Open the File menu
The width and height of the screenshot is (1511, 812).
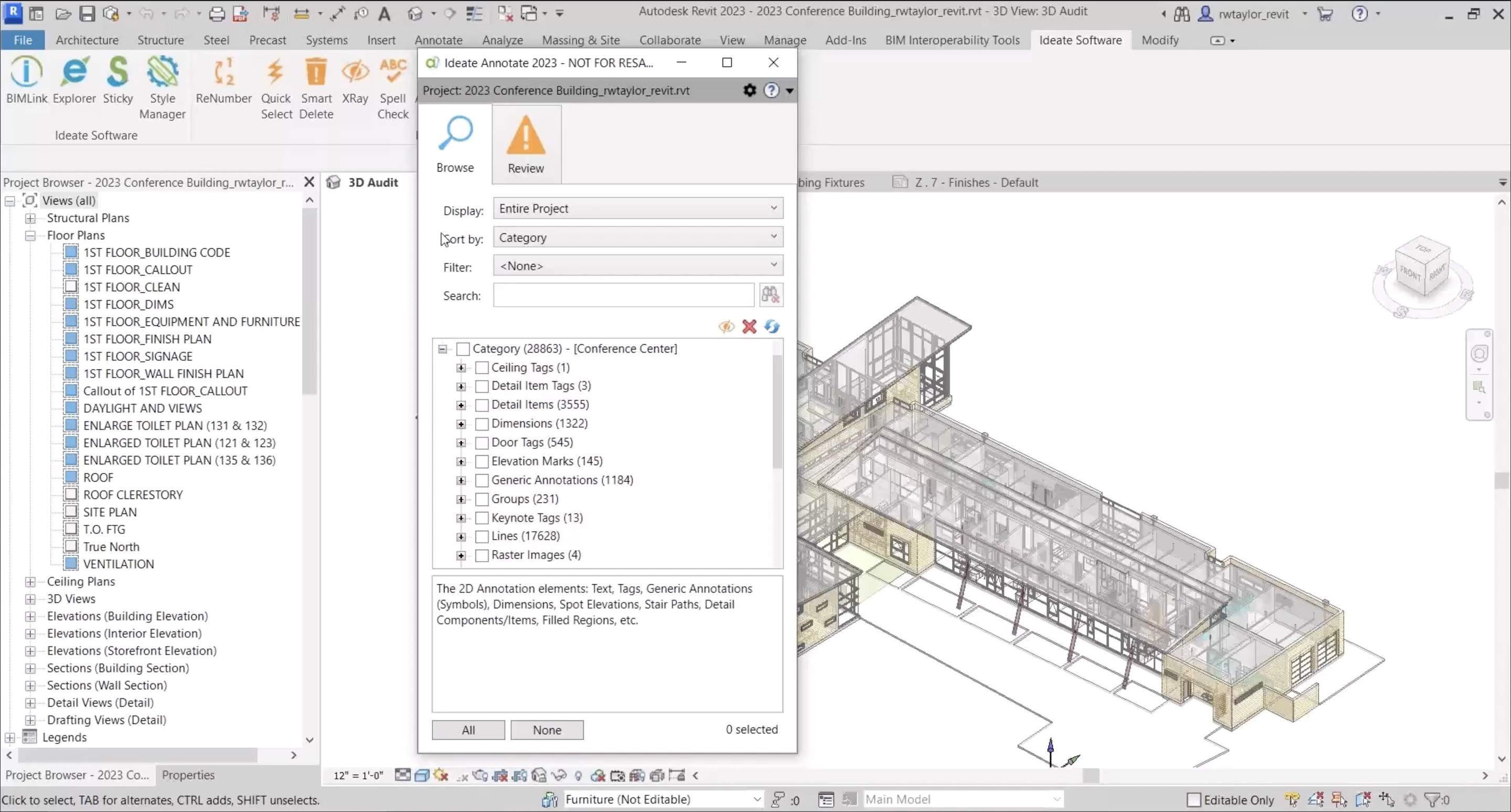(x=22, y=40)
